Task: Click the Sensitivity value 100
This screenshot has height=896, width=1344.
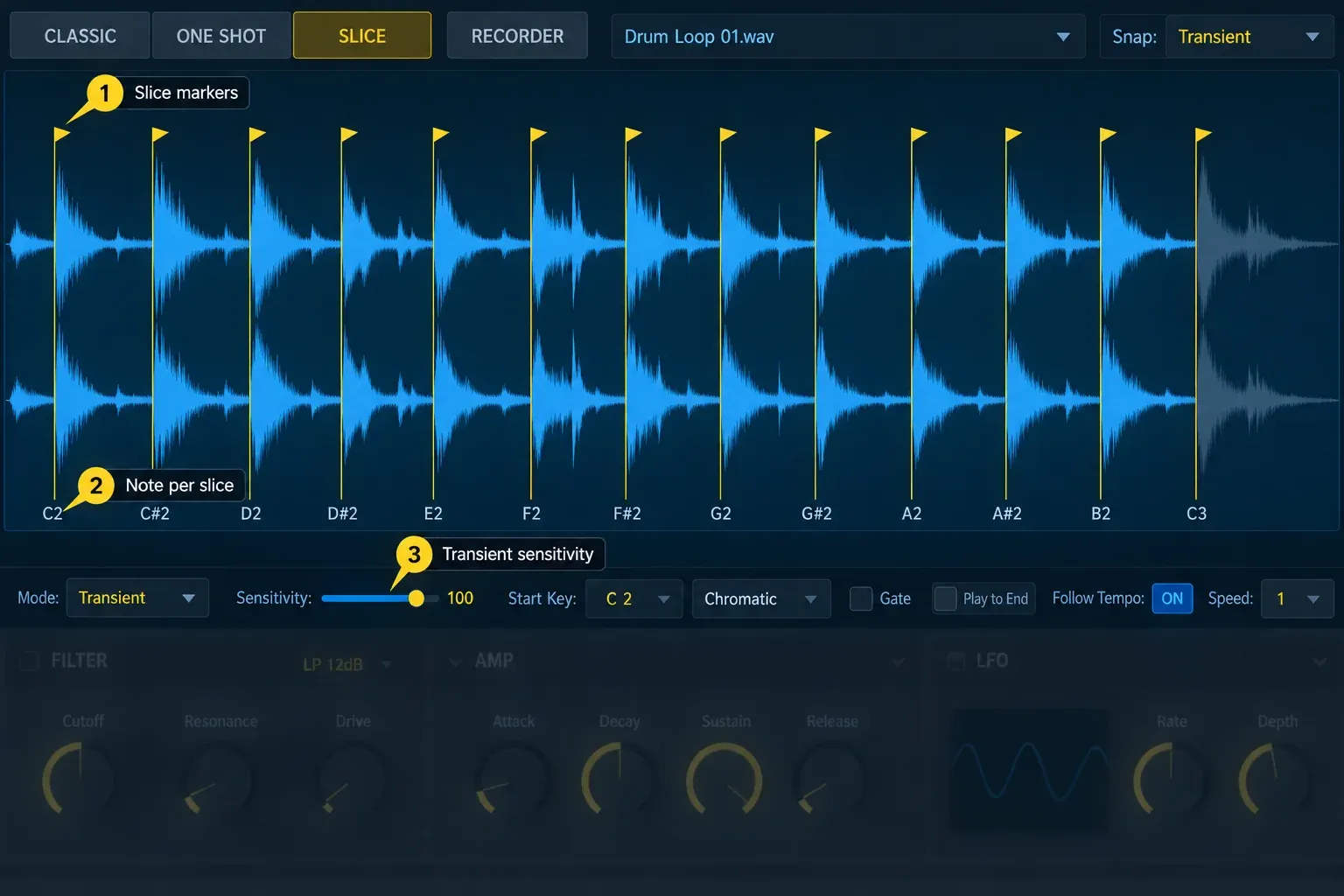Action: (x=460, y=598)
